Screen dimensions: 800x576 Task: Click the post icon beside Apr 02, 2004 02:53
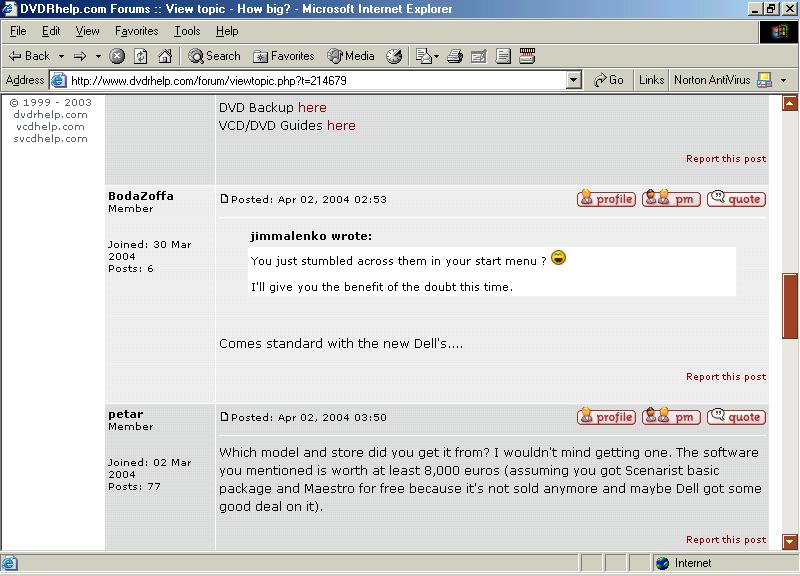click(224, 198)
